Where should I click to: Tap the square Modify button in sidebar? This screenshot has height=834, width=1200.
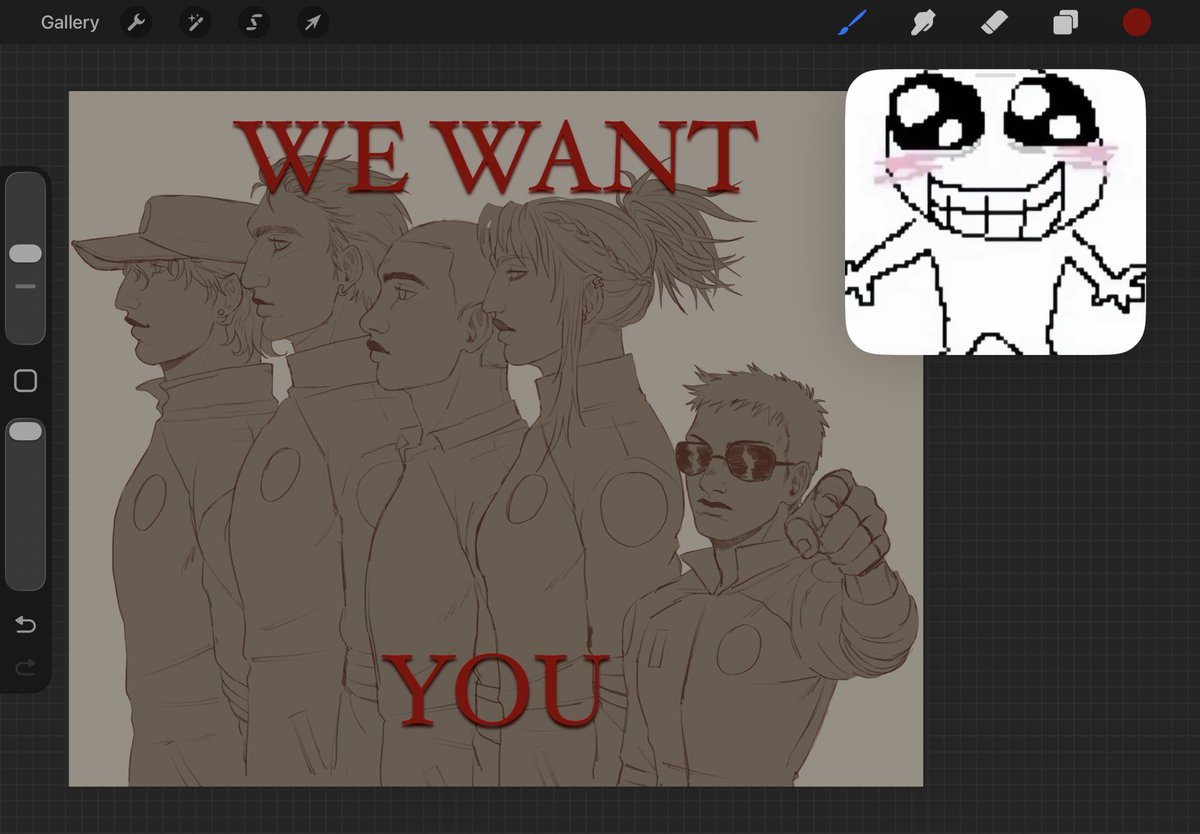26,381
